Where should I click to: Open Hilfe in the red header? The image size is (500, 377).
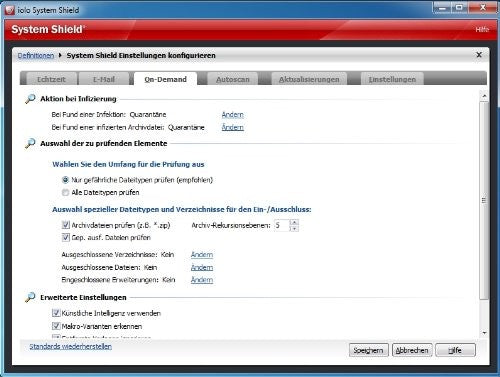(482, 29)
